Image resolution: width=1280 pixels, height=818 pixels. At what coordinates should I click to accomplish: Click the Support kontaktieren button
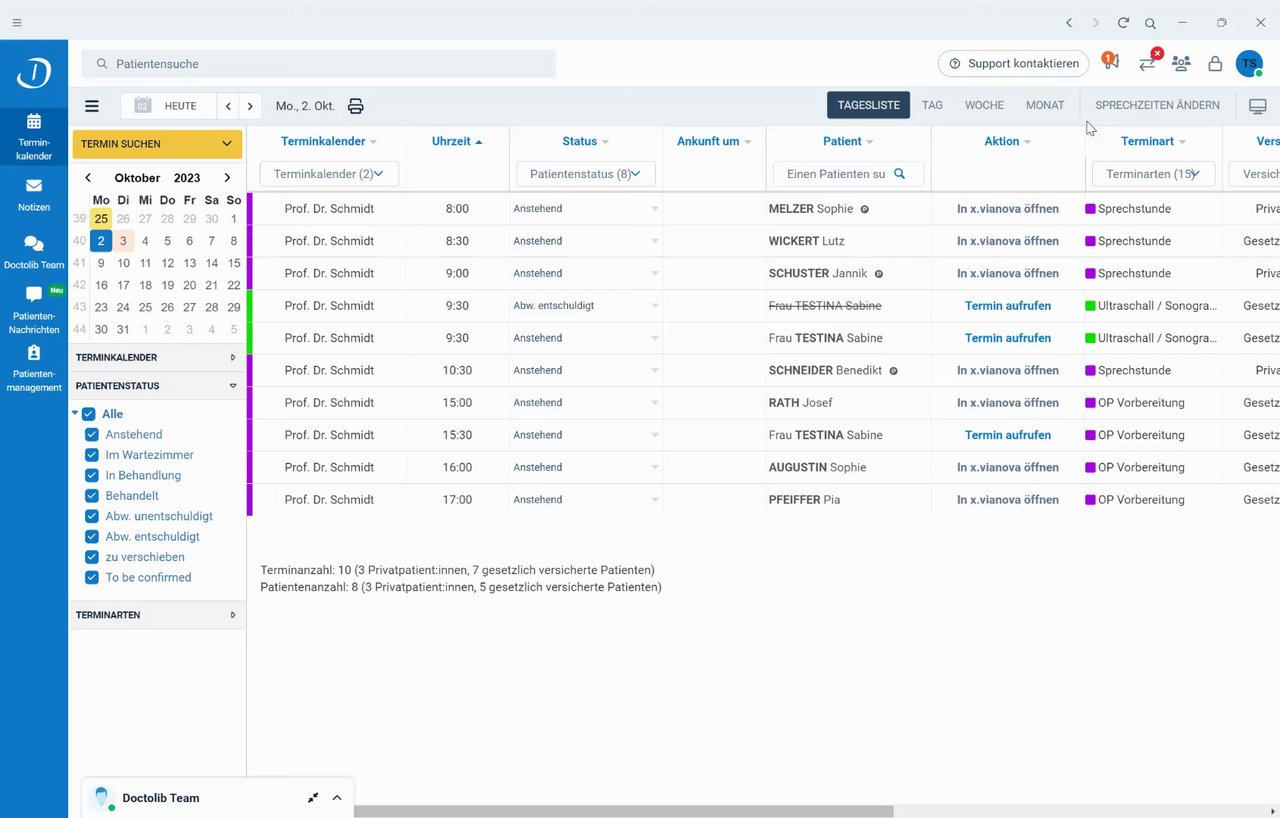coord(1013,63)
